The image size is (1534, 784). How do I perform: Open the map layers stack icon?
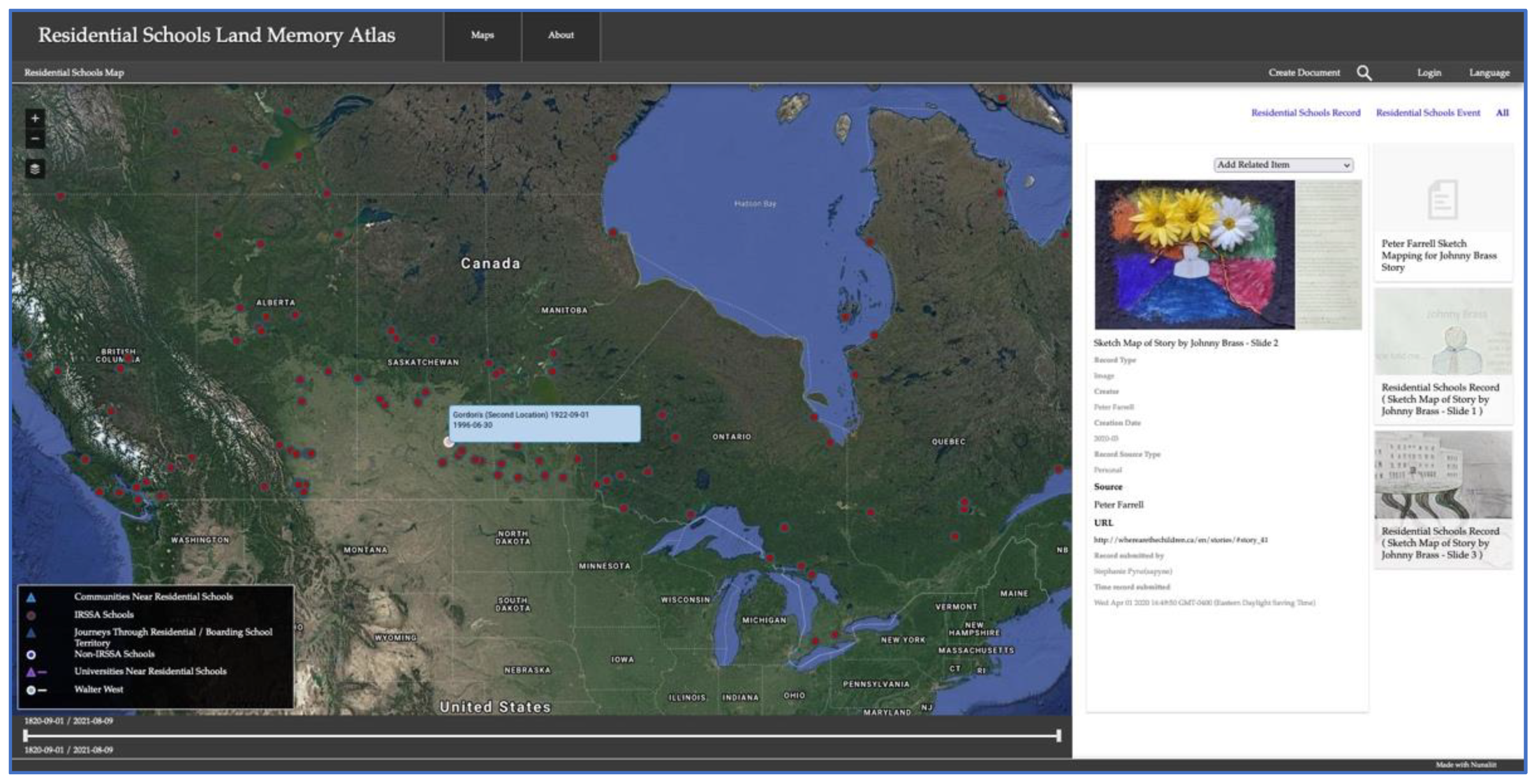(35, 169)
